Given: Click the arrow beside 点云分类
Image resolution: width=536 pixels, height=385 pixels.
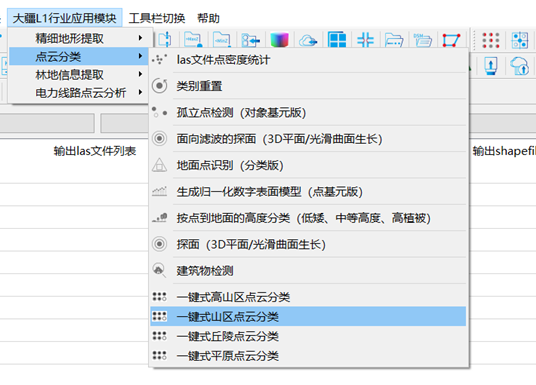Looking at the screenshot, I should tap(140, 56).
